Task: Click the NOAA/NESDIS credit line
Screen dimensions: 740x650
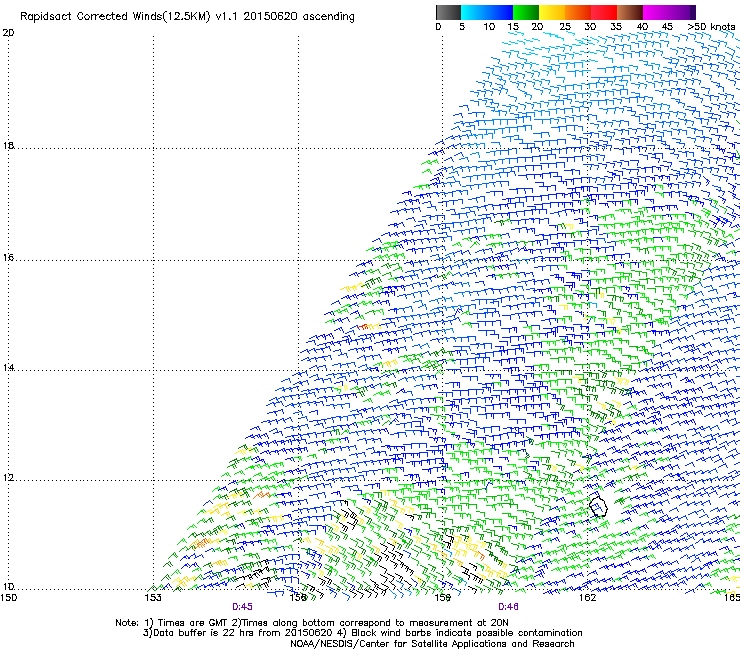Action: (x=432, y=644)
